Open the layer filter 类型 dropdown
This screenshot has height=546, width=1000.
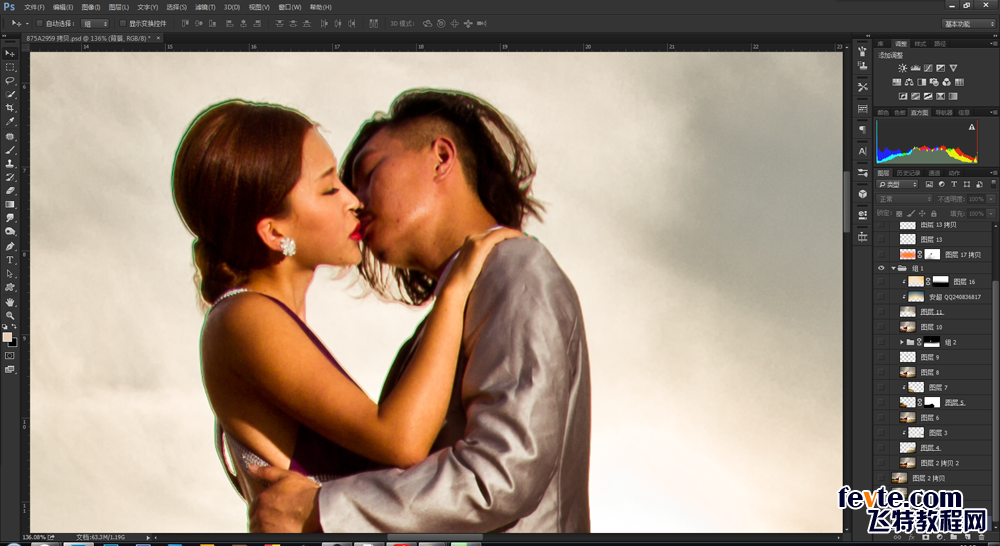point(899,184)
